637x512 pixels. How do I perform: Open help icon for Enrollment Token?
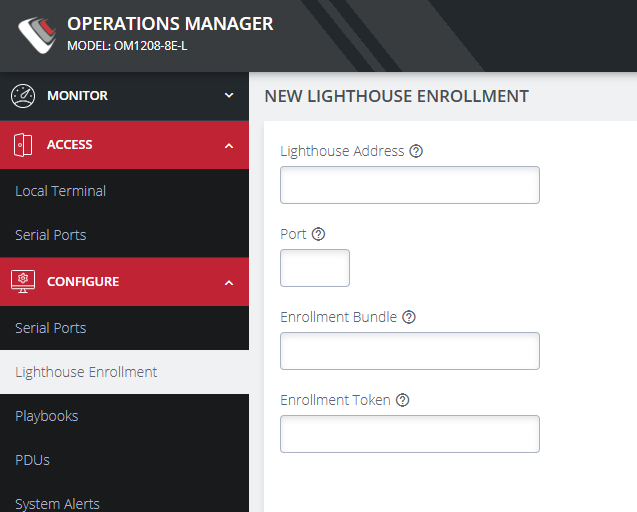tap(403, 400)
